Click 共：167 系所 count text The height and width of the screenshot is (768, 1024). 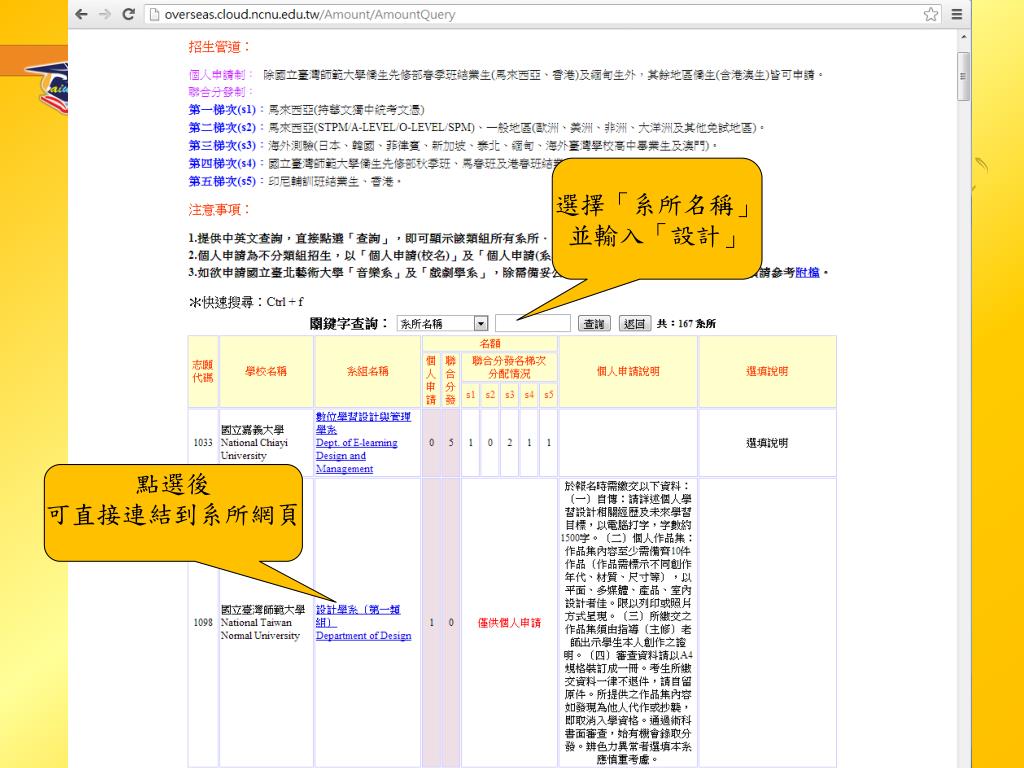point(686,323)
